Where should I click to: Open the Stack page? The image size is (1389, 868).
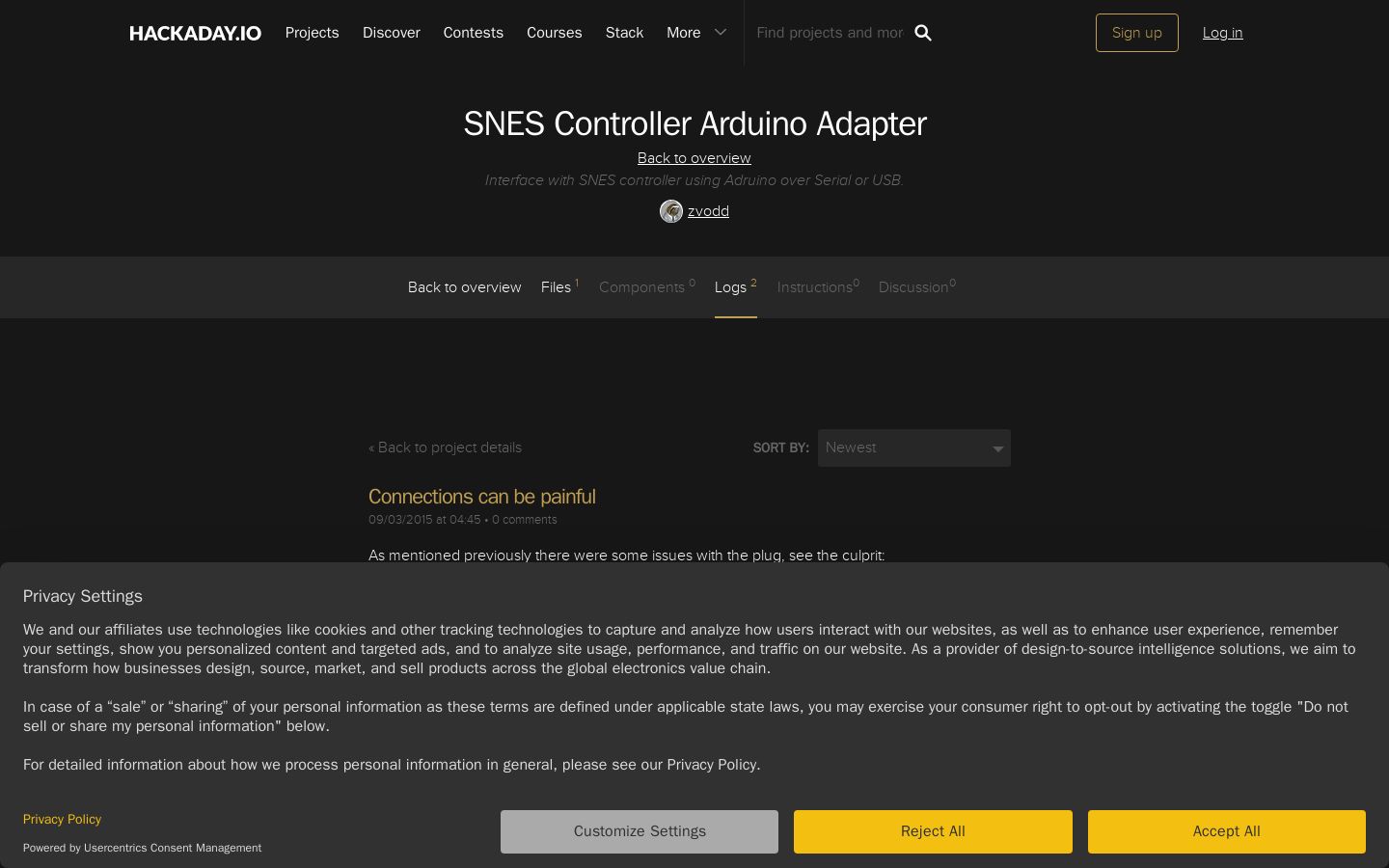pos(624,33)
